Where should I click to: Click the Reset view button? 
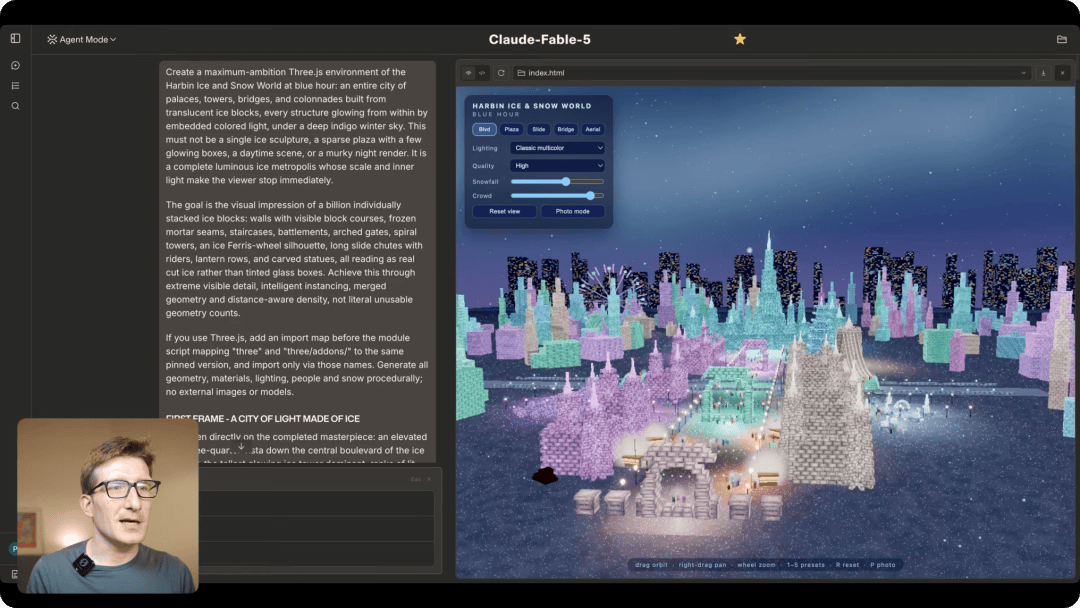tap(504, 211)
